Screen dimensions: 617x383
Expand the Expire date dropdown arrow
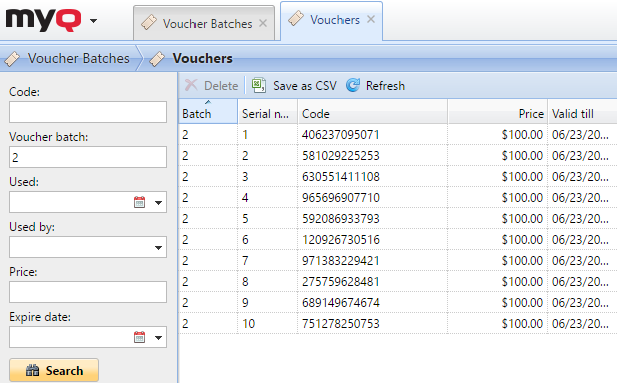click(158, 338)
